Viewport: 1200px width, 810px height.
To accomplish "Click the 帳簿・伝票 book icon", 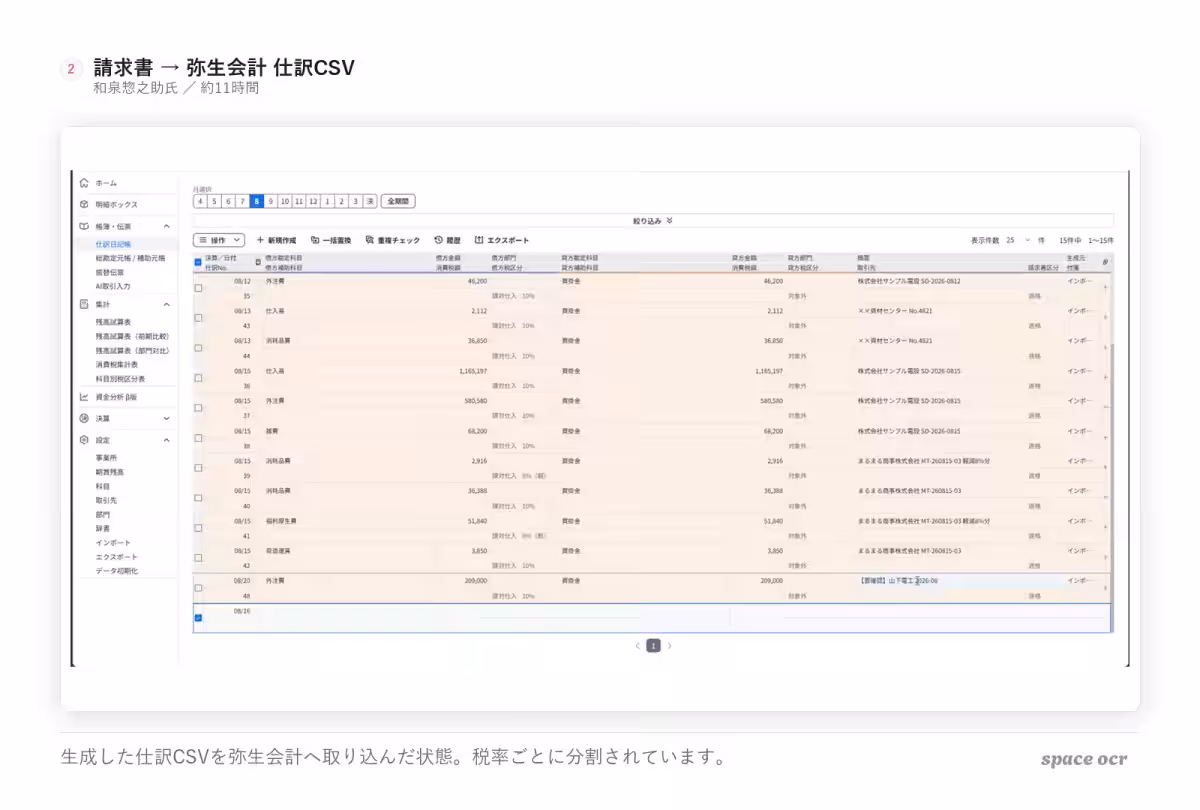I will point(85,226).
